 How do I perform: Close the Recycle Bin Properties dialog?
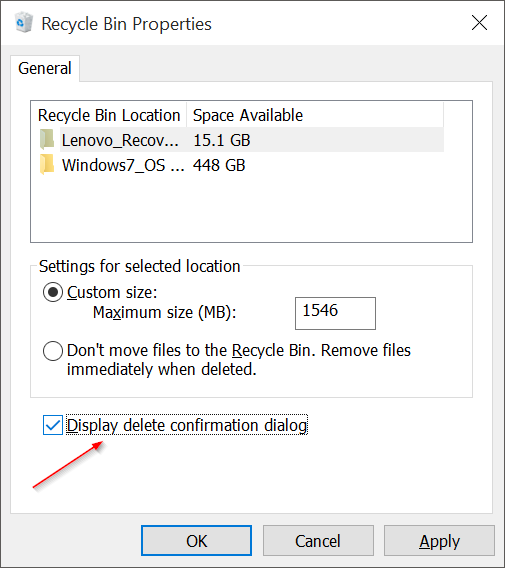click(479, 23)
